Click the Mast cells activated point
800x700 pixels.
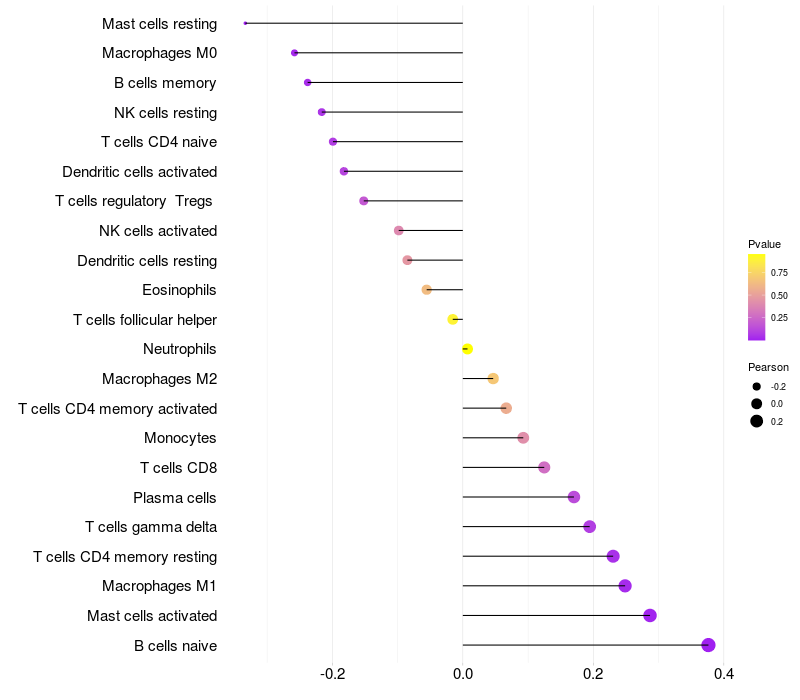point(649,615)
